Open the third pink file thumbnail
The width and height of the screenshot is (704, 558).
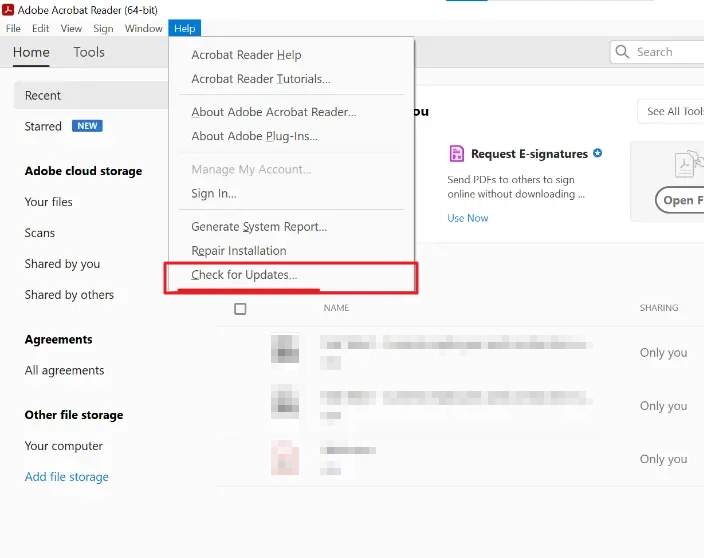[285, 458]
